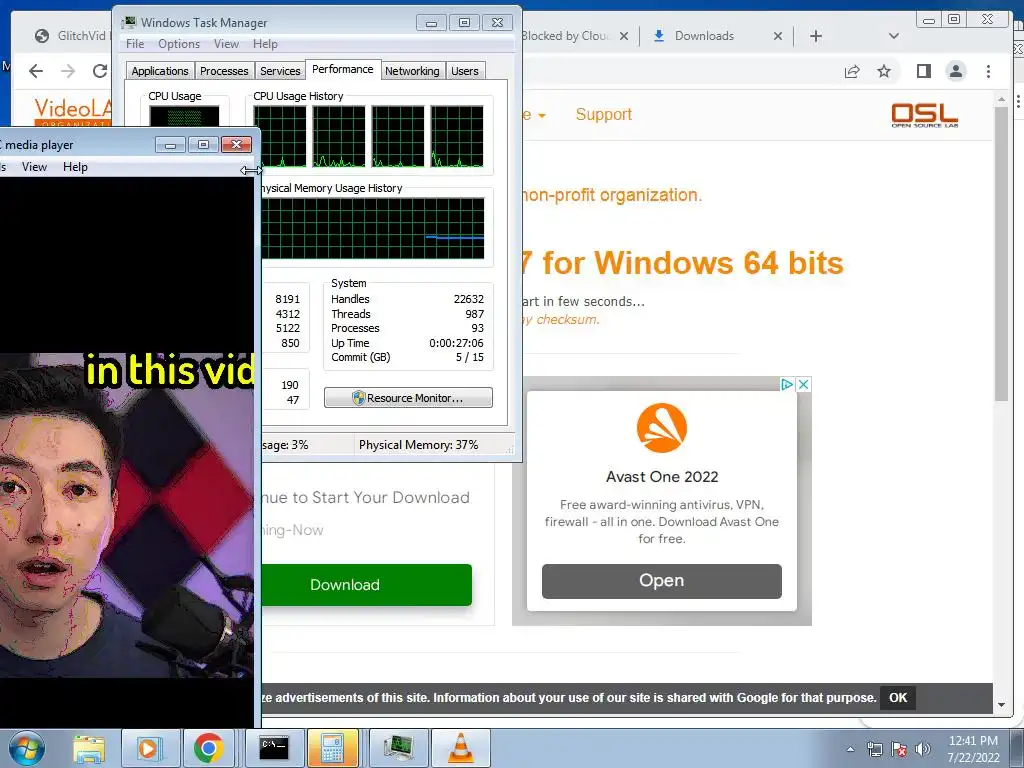This screenshot has height=768, width=1024.
Task: Click the Physical Memory Usage History graph
Action: [373, 229]
